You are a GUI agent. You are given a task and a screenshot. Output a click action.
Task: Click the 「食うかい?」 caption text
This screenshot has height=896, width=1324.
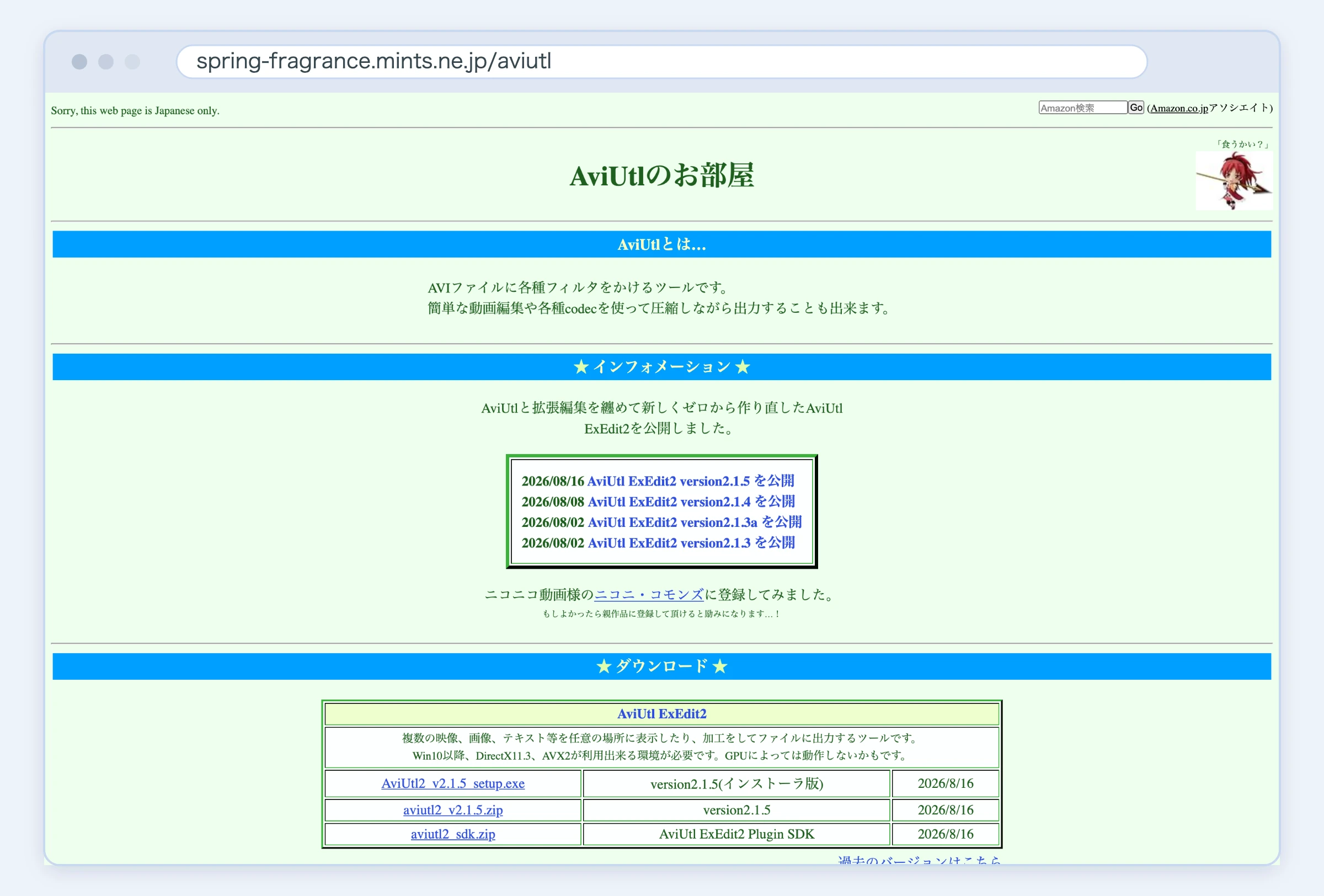1242,144
